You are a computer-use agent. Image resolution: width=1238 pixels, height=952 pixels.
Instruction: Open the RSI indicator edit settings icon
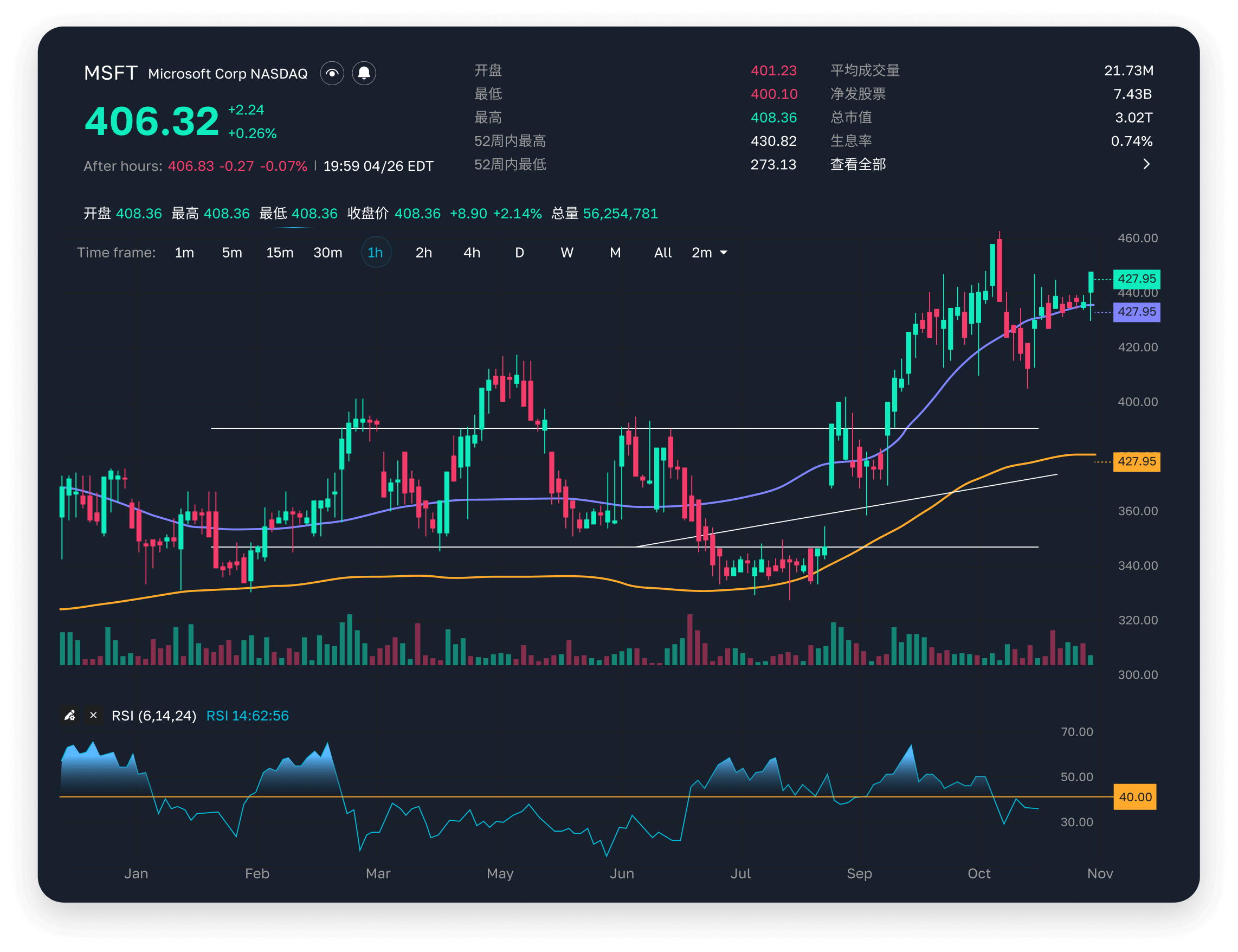[x=70, y=716]
